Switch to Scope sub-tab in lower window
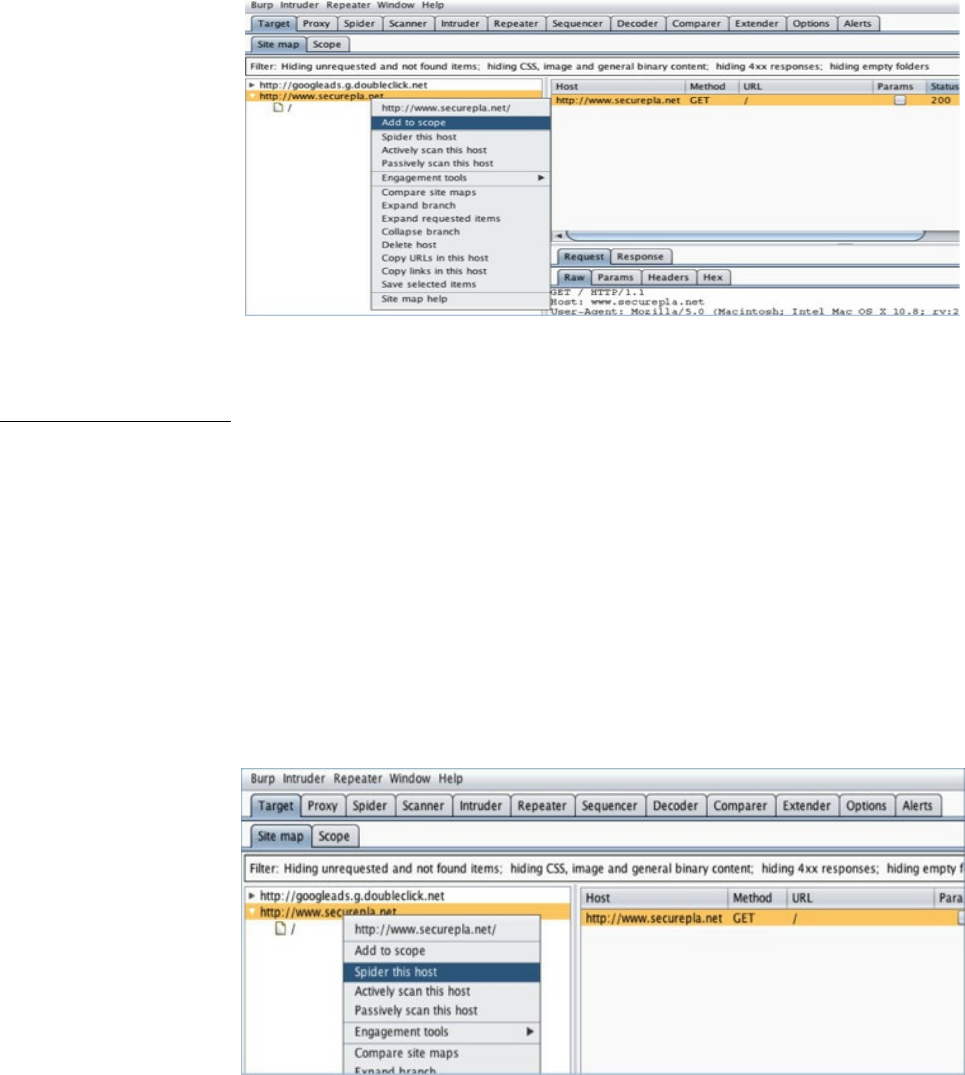The image size is (965, 1075). click(334, 836)
